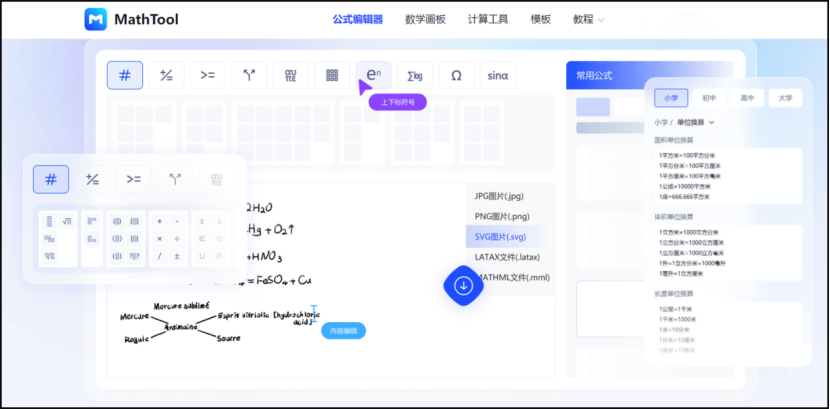
Task: Open the eⁿ superscript/subscript category
Action: (373, 75)
